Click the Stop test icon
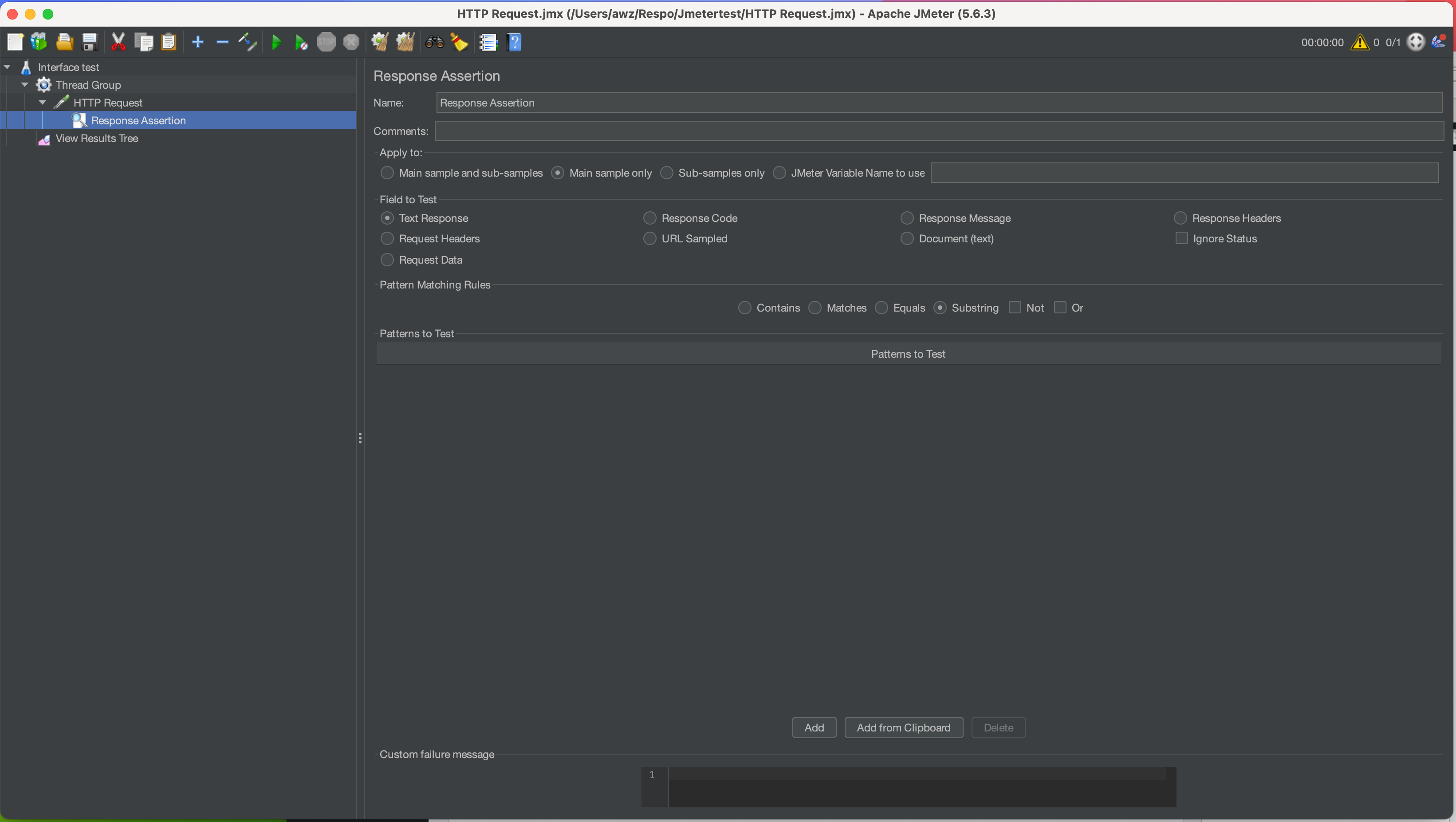This screenshot has width=1456, height=822. pyautogui.click(x=326, y=42)
